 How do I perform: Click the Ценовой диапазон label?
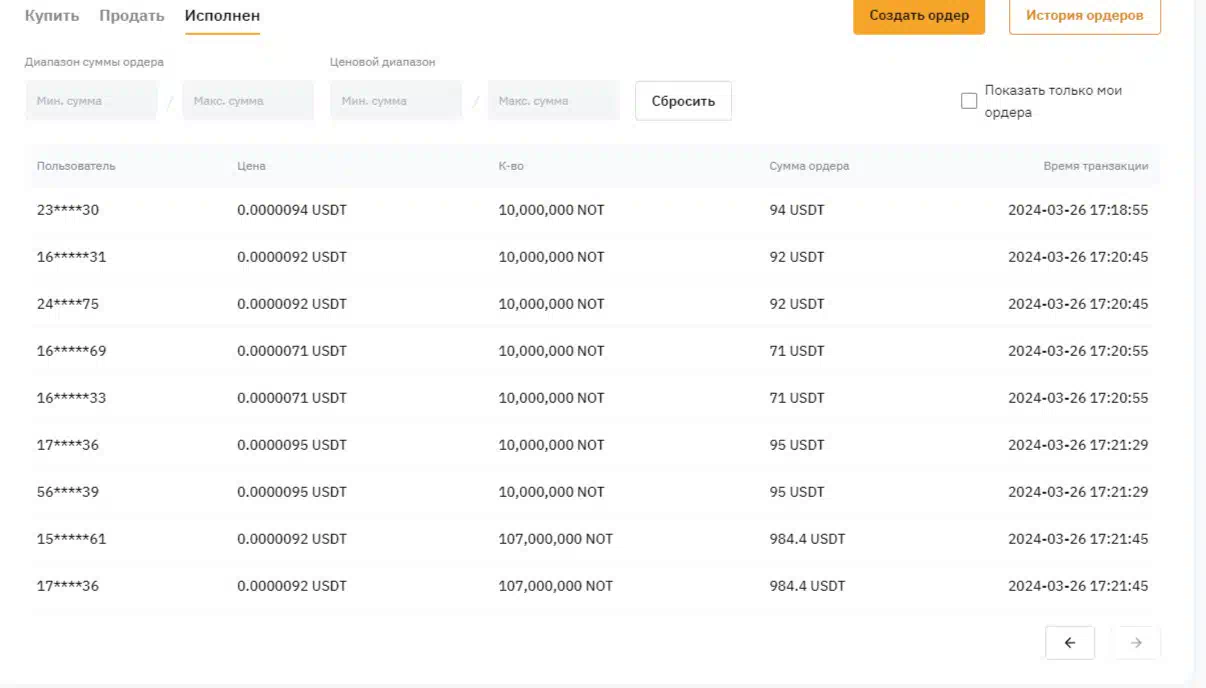tap(383, 62)
